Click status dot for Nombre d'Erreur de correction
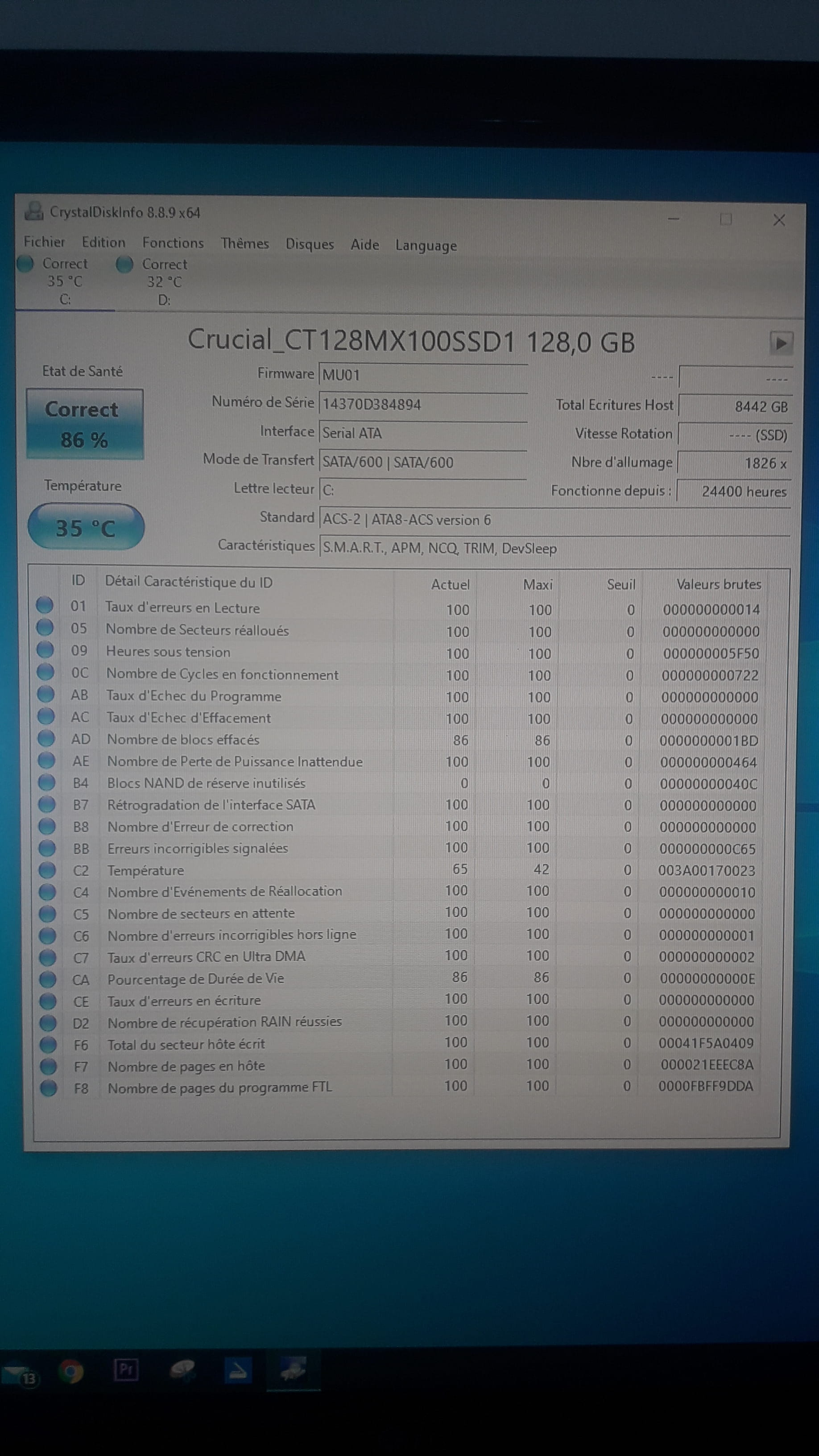Viewport: 819px width, 1456px height. coord(47,826)
